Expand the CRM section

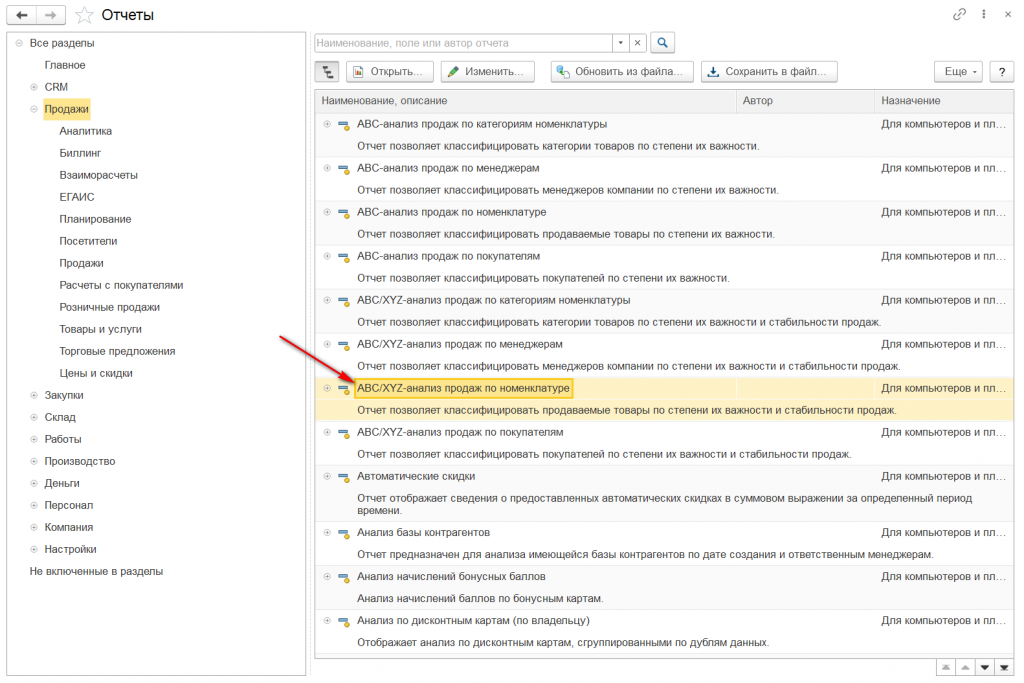[x=34, y=87]
